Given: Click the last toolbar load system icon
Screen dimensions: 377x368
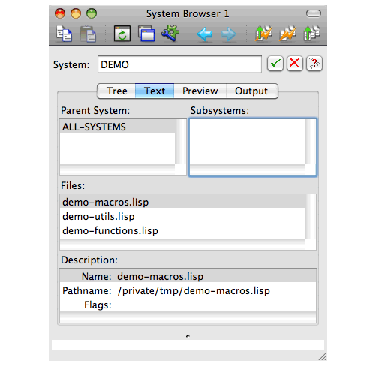Looking at the screenshot, I should click(x=312, y=34).
